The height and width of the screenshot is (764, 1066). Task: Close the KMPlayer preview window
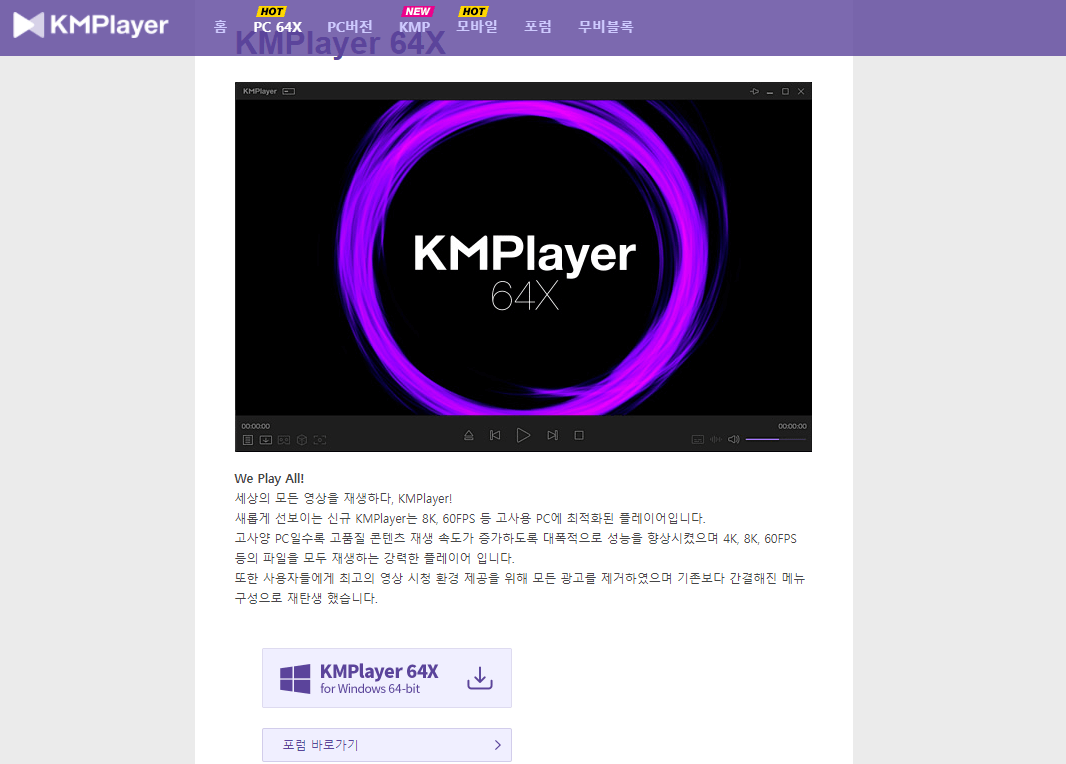pos(801,91)
